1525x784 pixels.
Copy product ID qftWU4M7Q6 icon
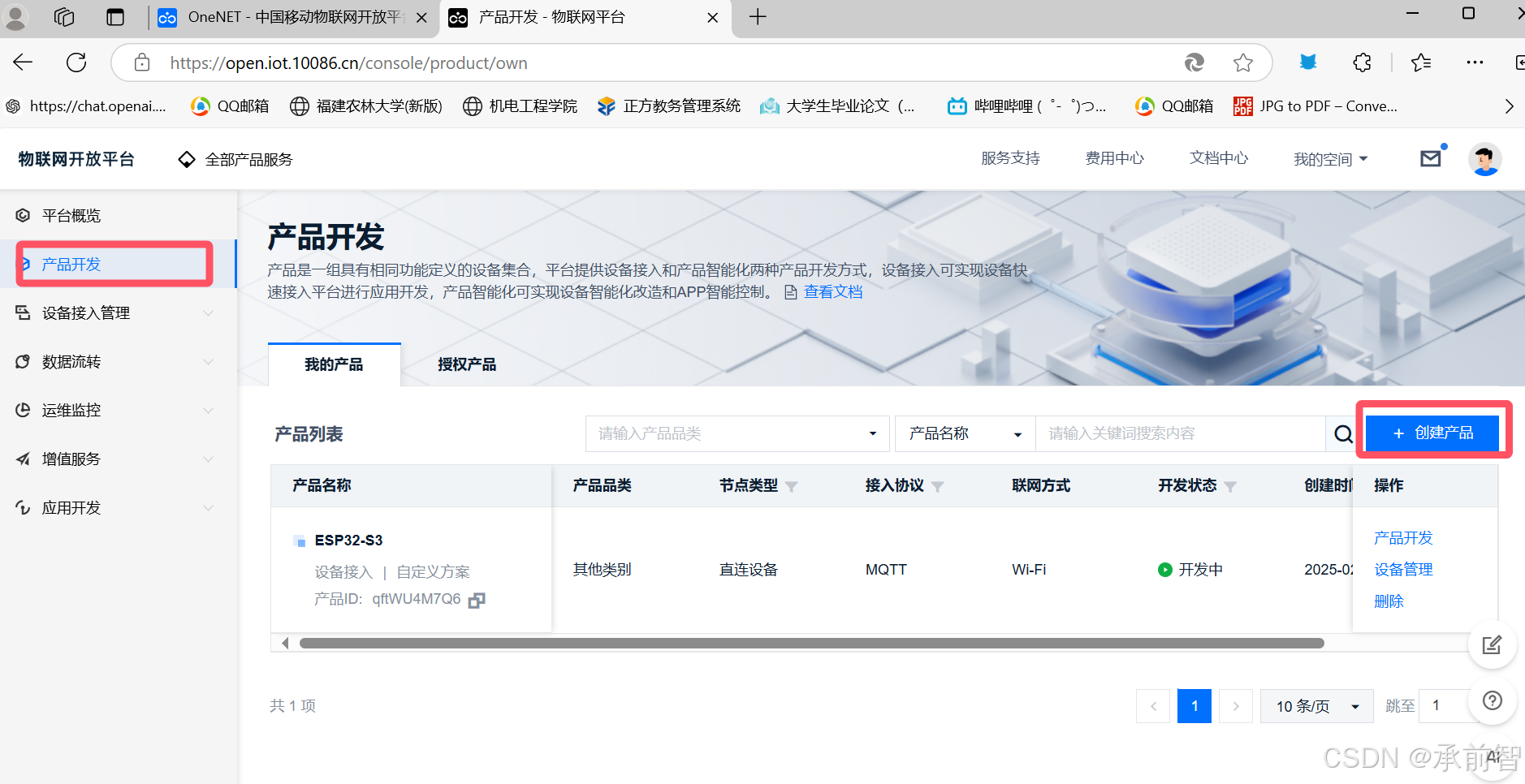(477, 600)
